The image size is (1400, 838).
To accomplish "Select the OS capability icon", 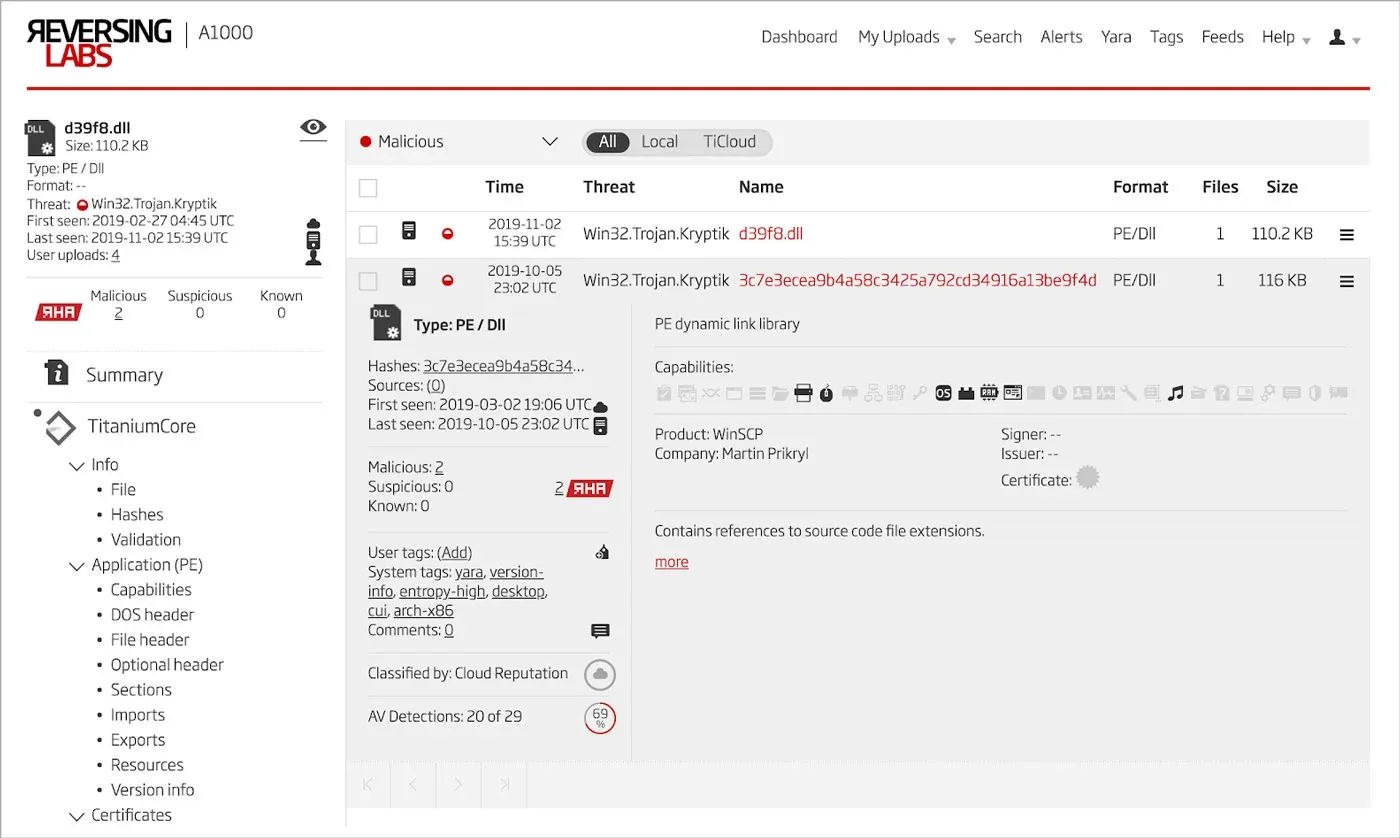I will click(x=942, y=393).
